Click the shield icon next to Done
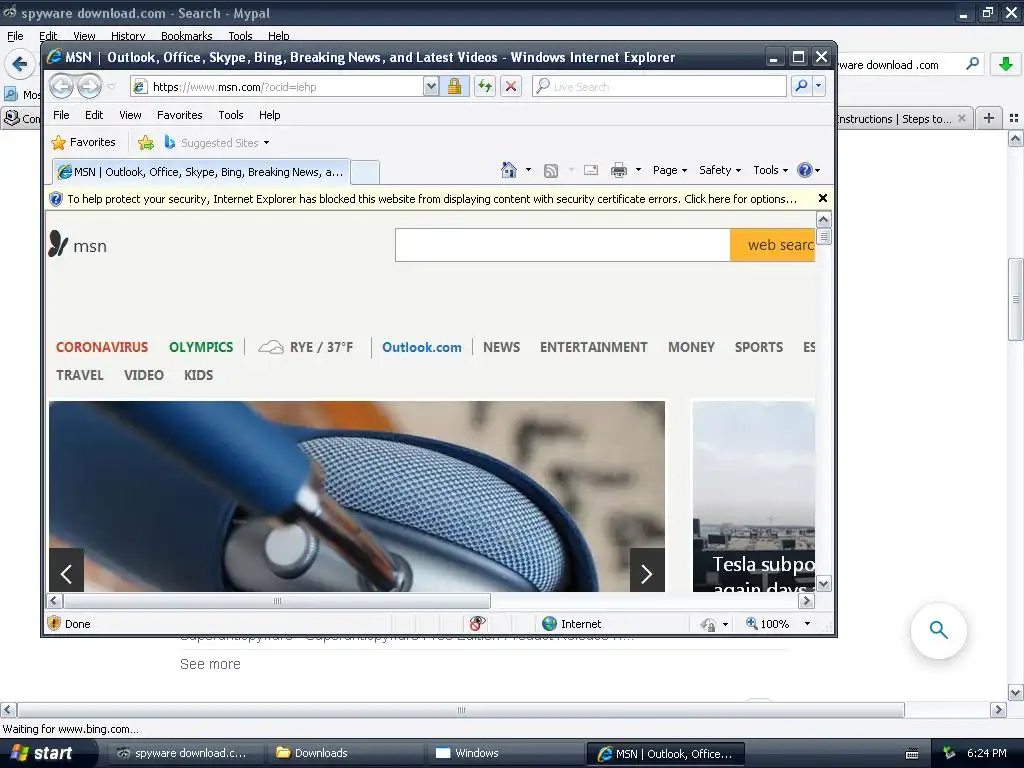The image size is (1024, 768). 54,624
